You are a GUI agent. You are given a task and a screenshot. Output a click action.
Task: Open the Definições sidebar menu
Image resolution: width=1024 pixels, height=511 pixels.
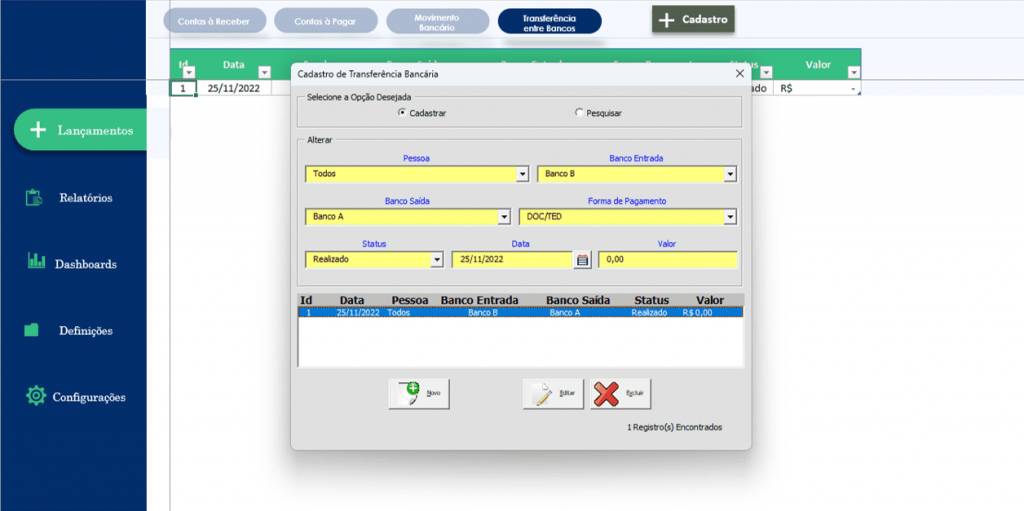tap(86, 331)
